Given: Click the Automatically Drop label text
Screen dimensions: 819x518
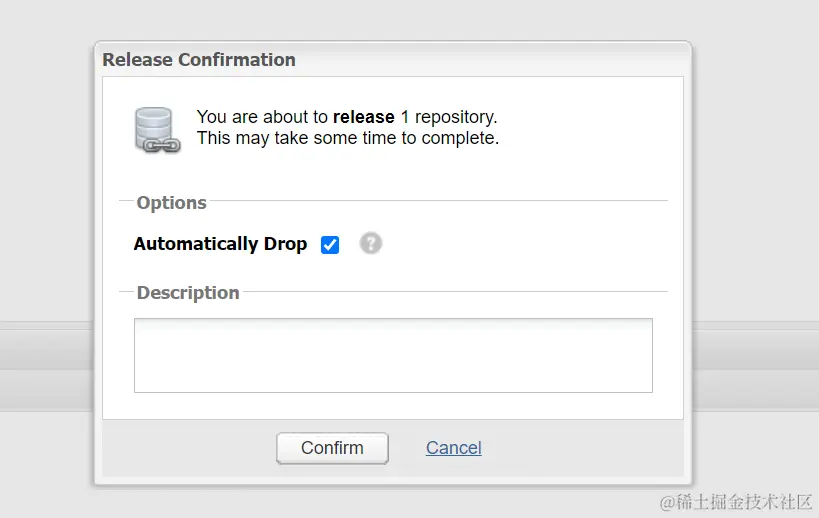Looking at the screenshot, I should tap(220, 244).
